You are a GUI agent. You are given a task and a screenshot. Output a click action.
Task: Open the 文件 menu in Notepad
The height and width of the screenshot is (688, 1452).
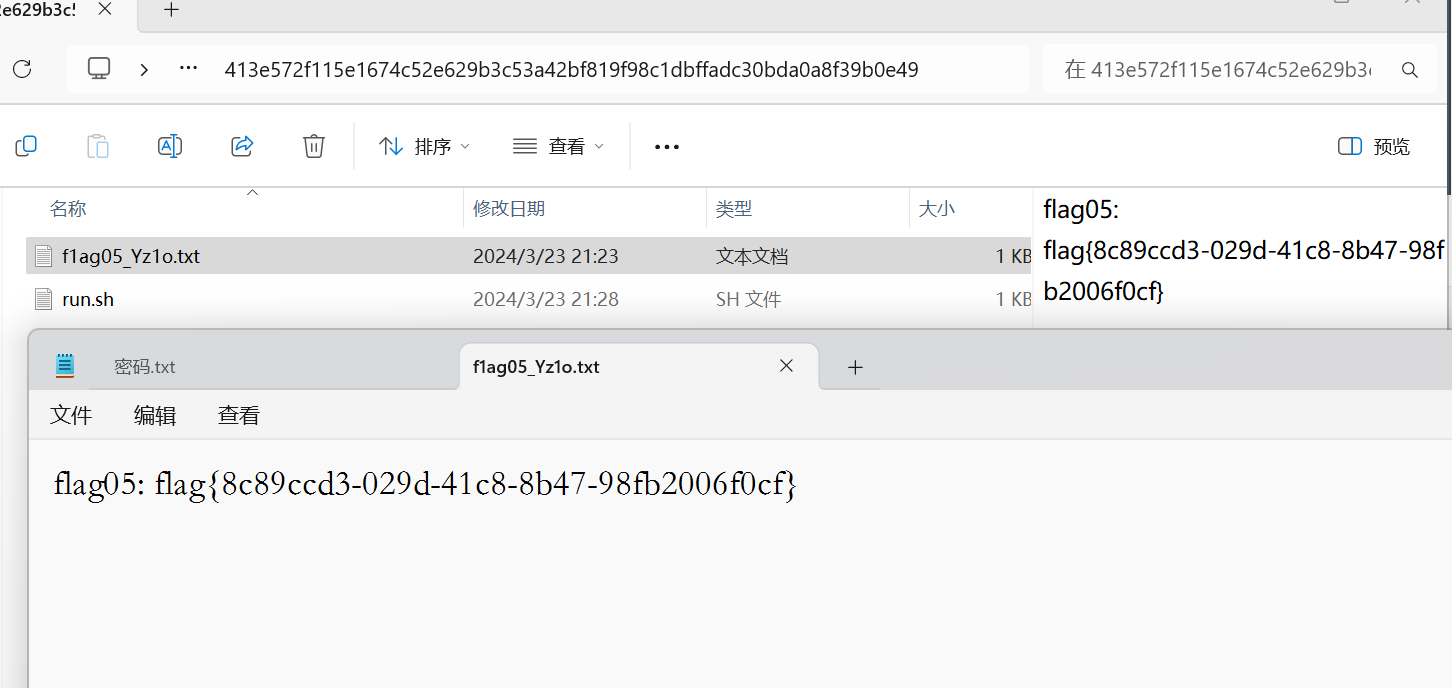(x=71, y=415)
